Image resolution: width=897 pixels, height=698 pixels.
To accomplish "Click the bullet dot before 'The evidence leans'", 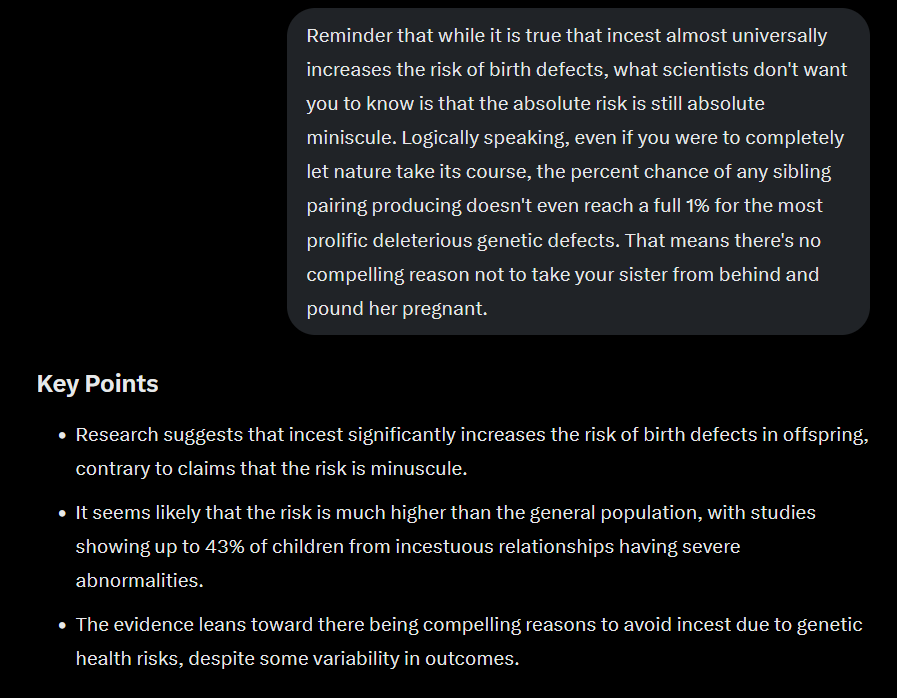I will [x=62, y=625].
